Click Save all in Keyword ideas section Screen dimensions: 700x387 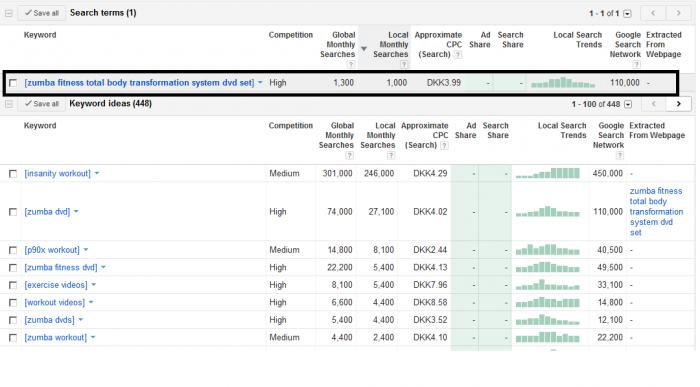42,104
